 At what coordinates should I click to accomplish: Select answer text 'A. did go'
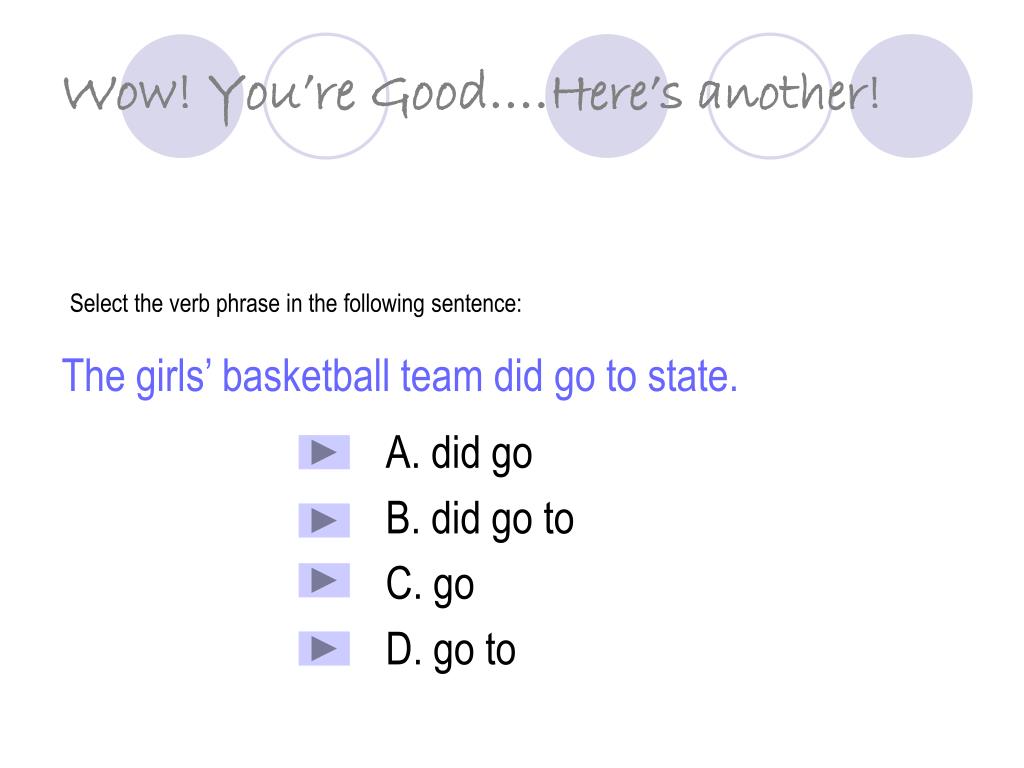458,454
